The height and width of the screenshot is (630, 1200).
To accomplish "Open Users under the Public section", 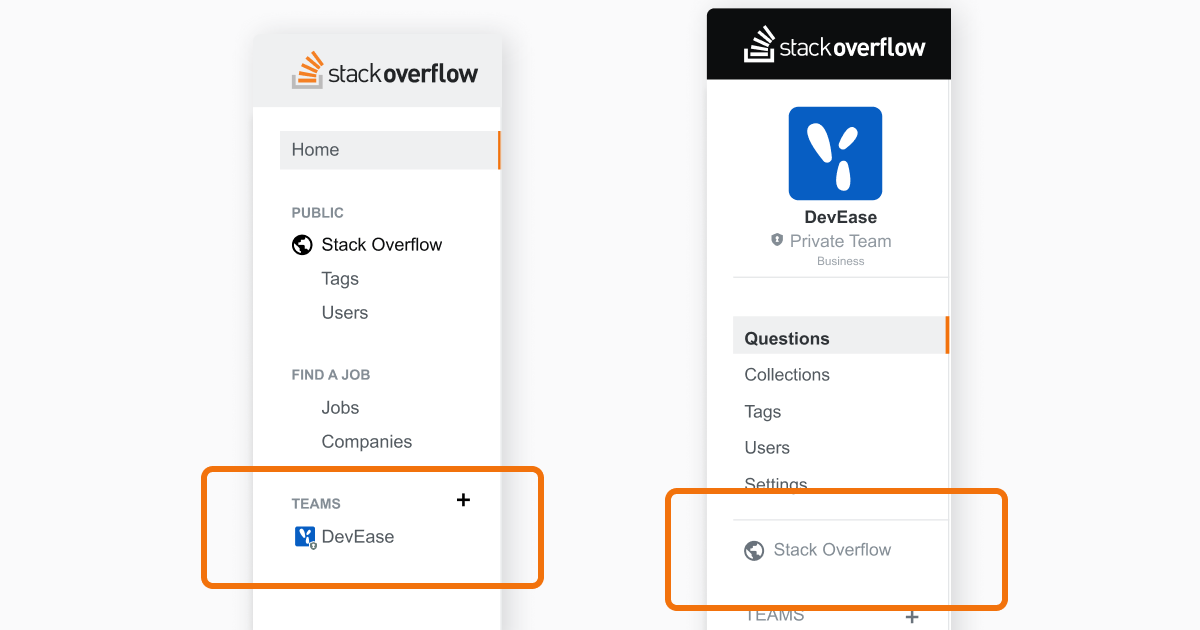I will click(x=345, y=313).
